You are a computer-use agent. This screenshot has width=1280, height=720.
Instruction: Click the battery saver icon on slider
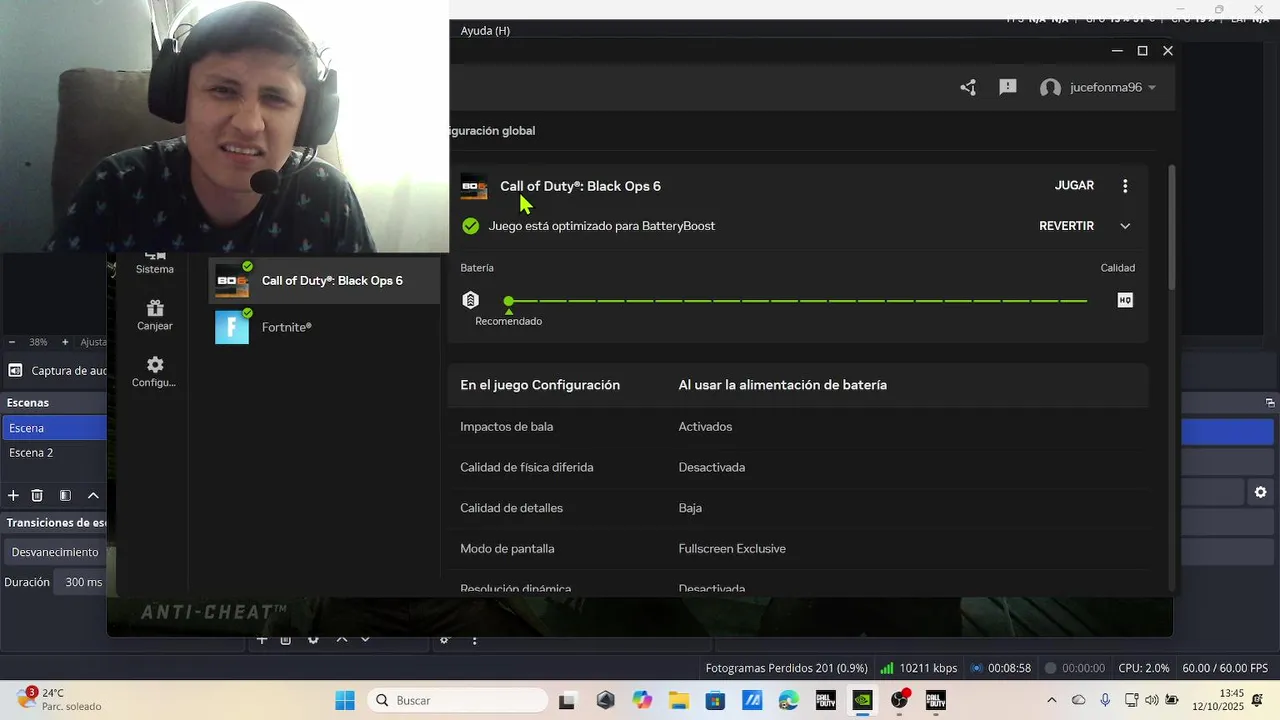click(x=471, y=300)
